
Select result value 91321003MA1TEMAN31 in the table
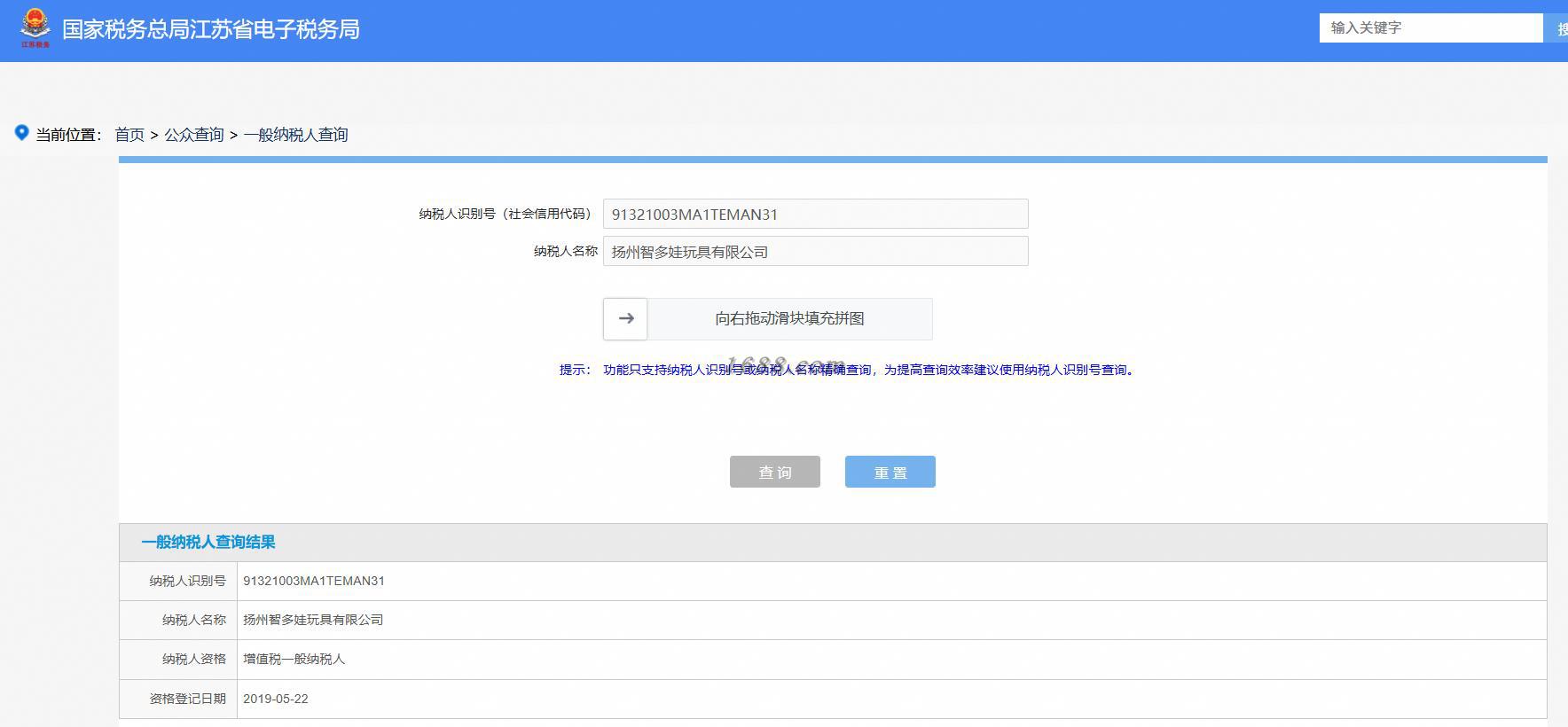click(x=314, y=581)
